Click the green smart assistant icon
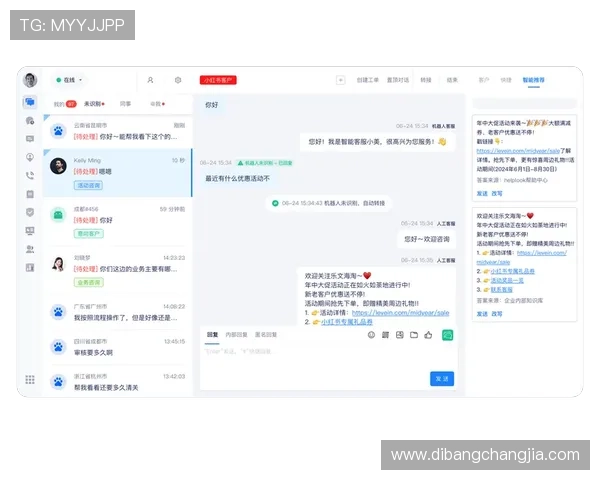The image size is (600, 480). [x=447, y=335]
